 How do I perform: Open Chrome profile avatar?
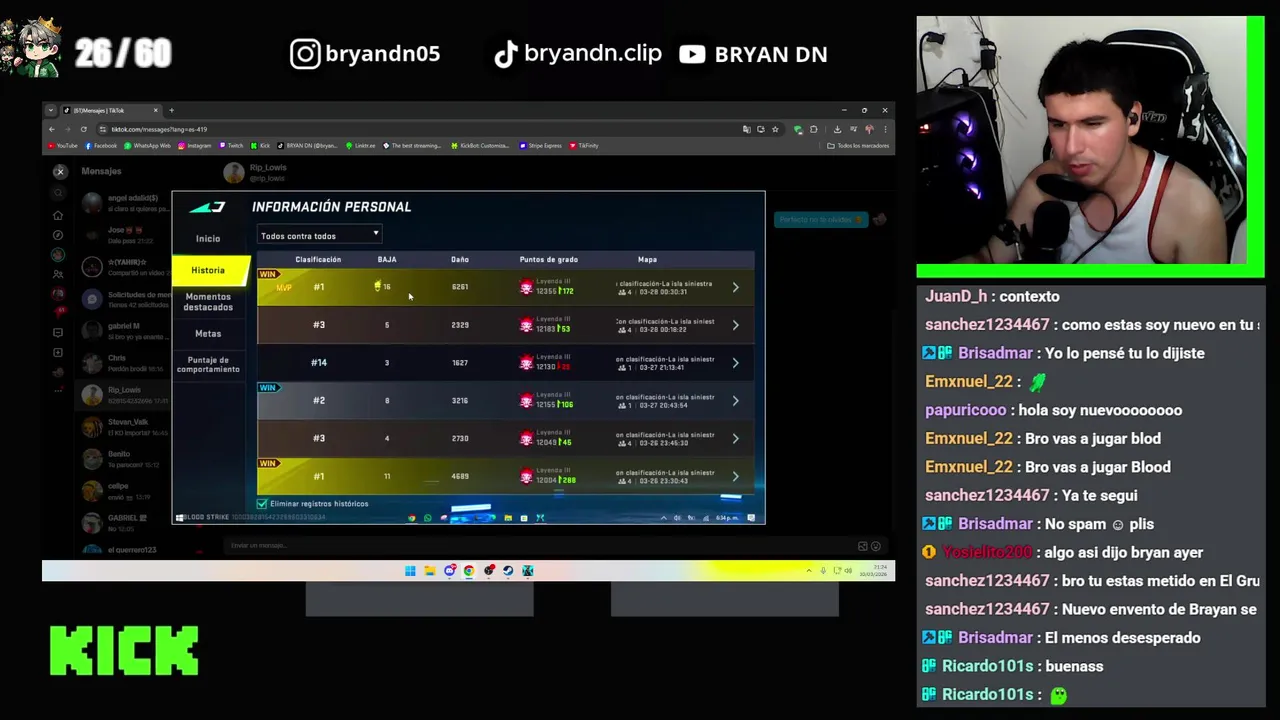pos(869,129)
